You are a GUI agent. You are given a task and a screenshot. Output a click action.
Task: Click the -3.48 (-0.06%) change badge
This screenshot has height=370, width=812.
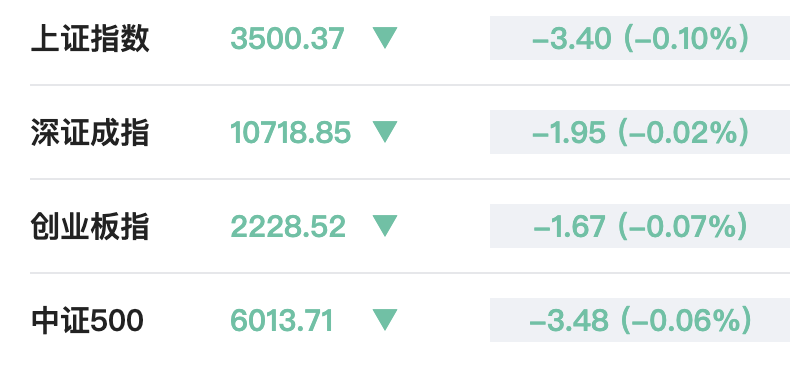coord(640,320)
